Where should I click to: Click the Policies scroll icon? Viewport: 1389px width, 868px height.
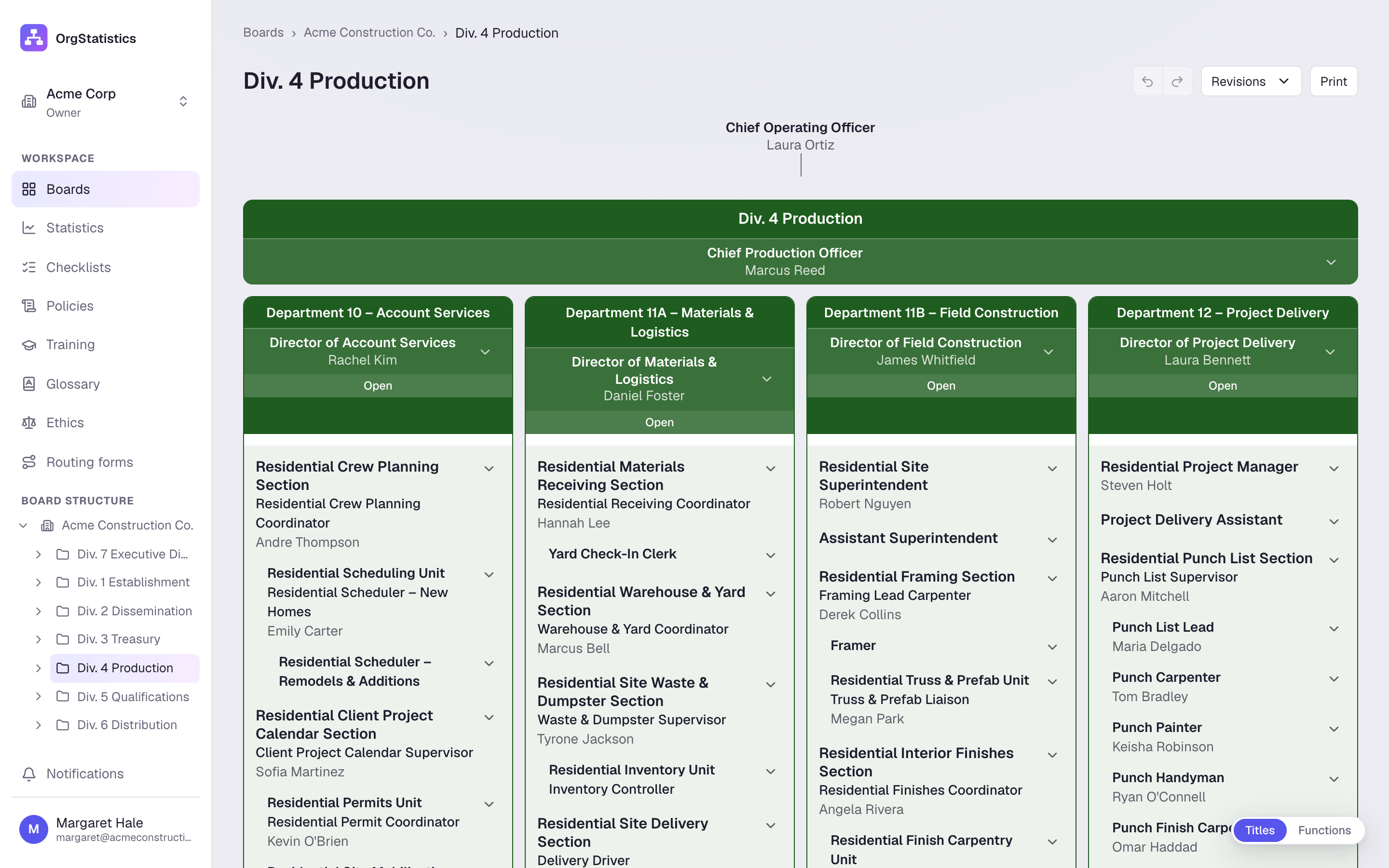click(29, 305)
